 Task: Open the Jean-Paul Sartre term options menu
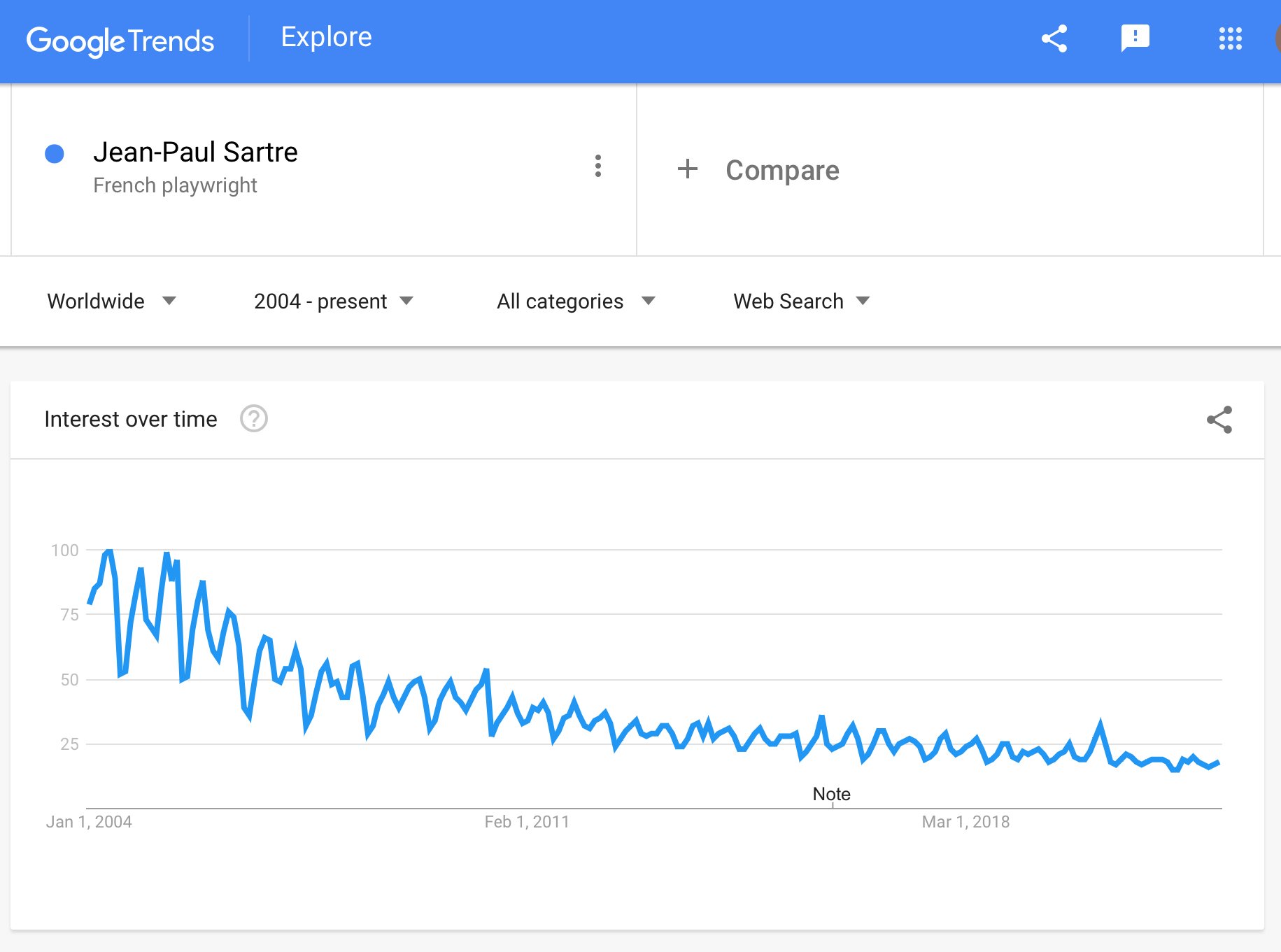pyautogui.click(x=597, y=166)
